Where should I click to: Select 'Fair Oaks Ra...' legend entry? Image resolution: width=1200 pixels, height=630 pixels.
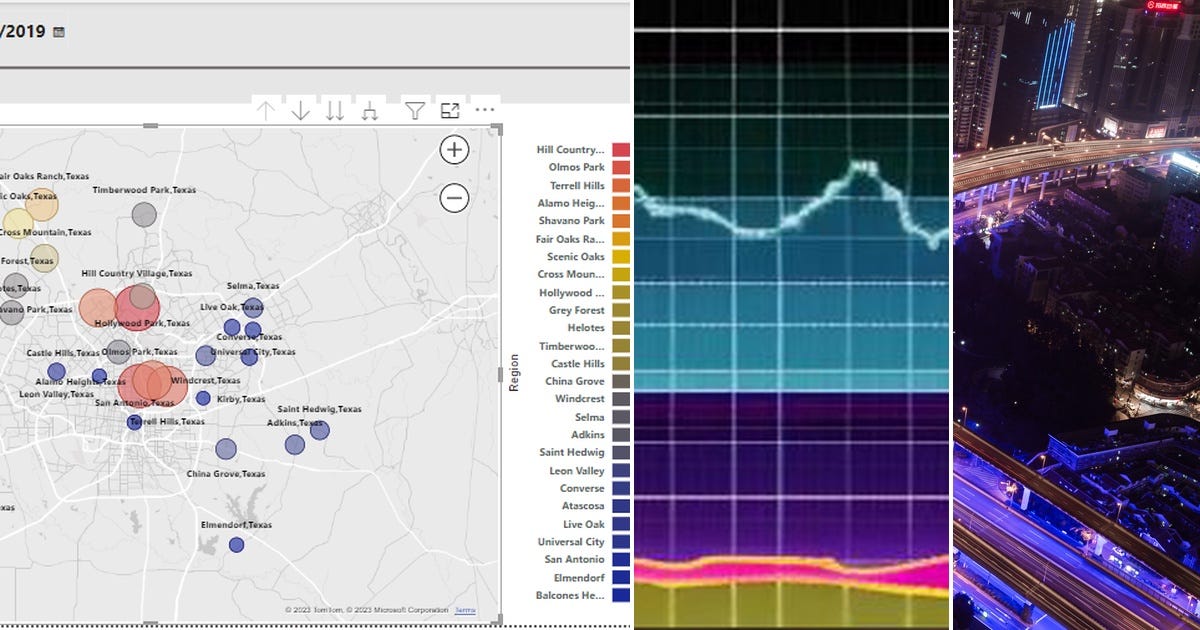click(570, 239)
